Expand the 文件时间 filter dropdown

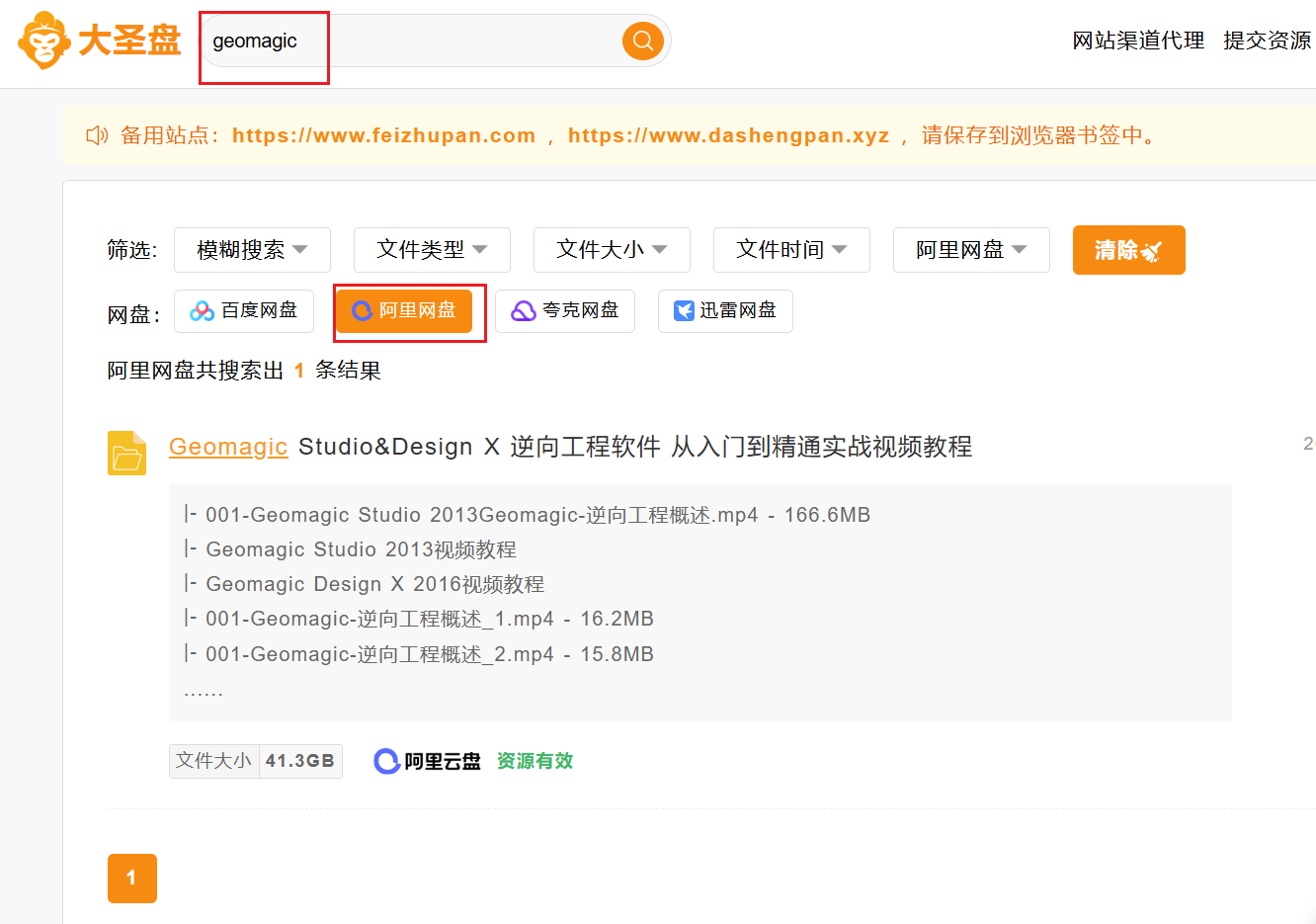(791, 250)
